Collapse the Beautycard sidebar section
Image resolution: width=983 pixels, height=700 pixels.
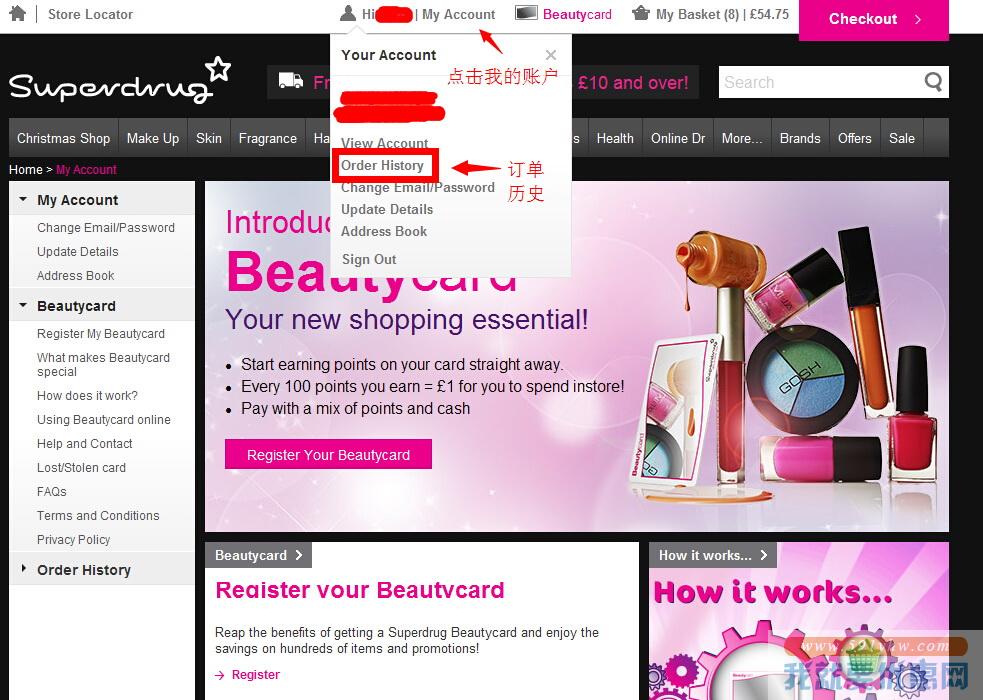(x=23, y=305)
